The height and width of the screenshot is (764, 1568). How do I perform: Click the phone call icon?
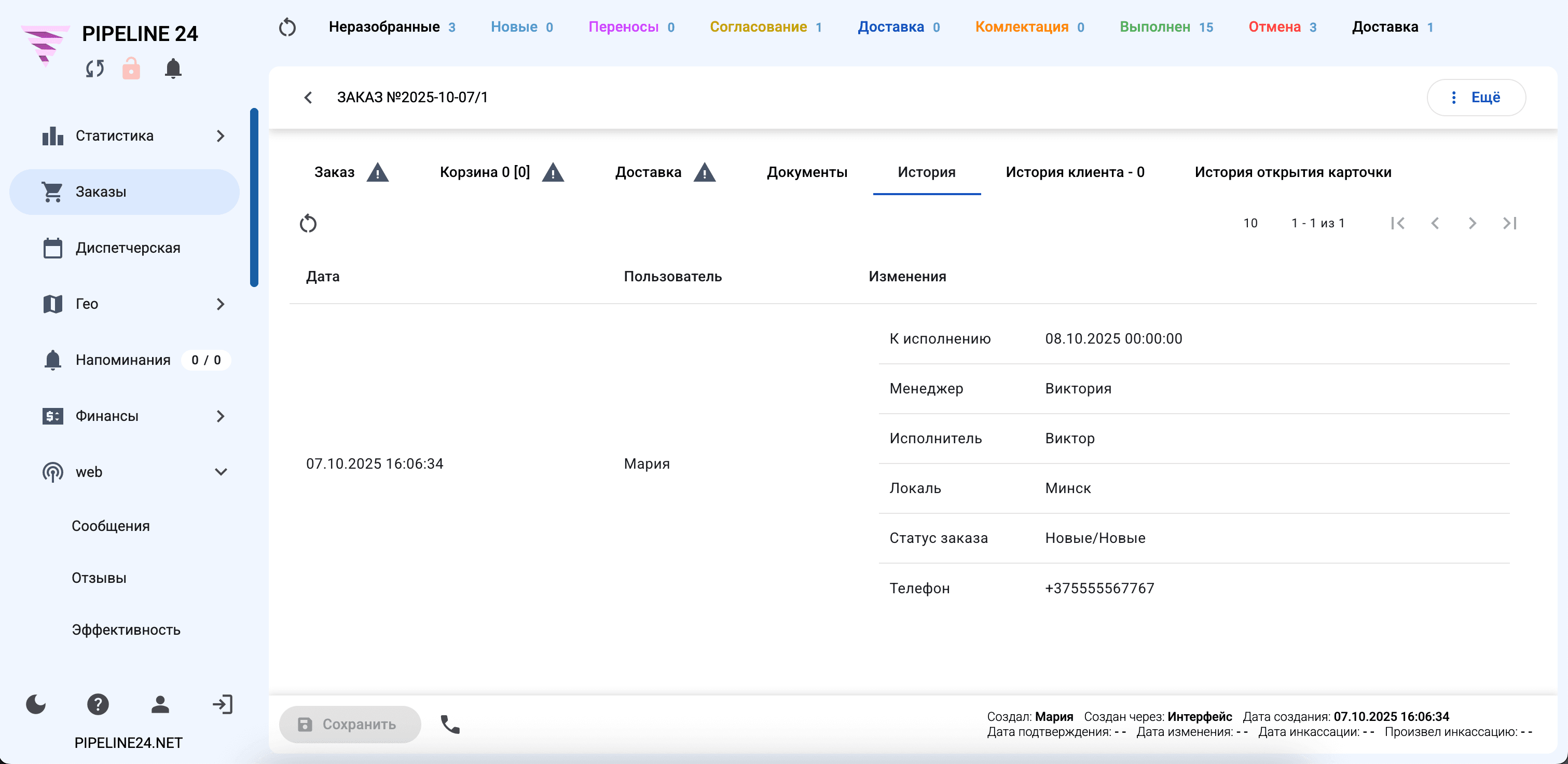coord(450,725)
